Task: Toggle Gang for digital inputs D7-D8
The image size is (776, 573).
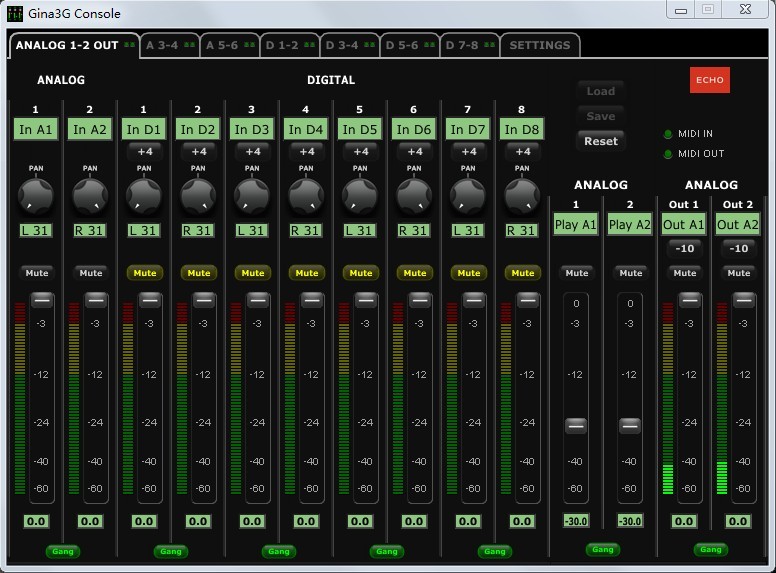Action: [494, 551]
